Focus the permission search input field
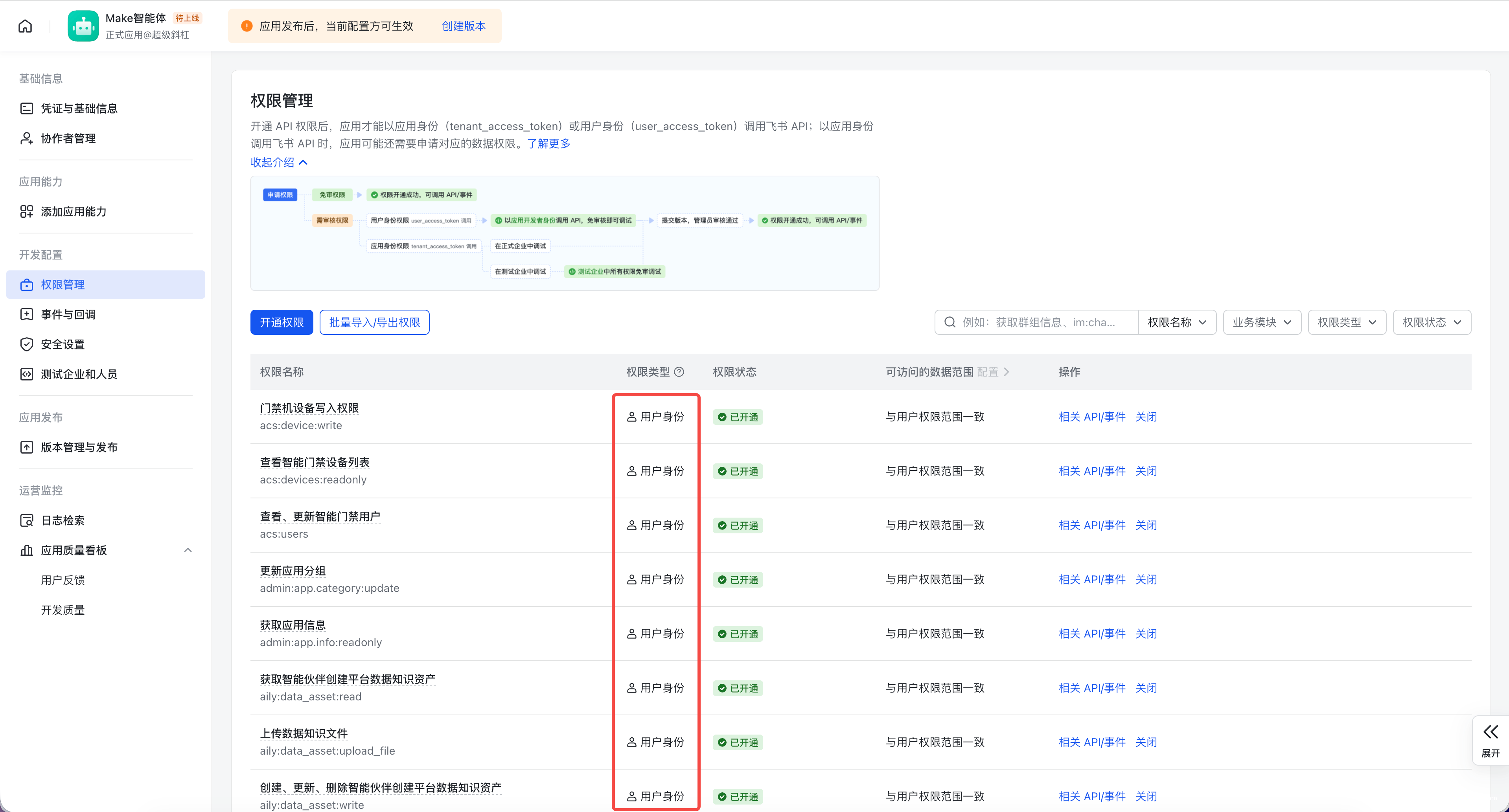Image resolution: width=1509 pixels, height=812 pixels. 1043,323
